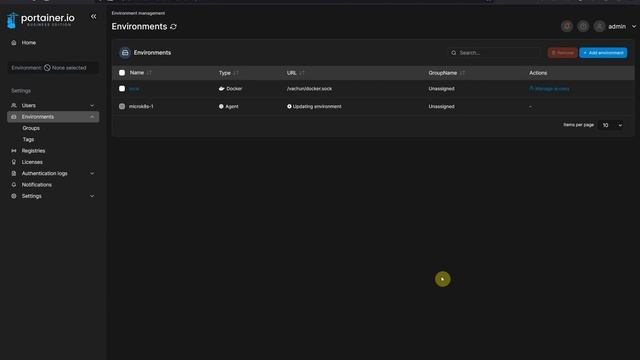The image size is (640, 360).
Task: Sort the table by Name column
Action: (140, 73)
